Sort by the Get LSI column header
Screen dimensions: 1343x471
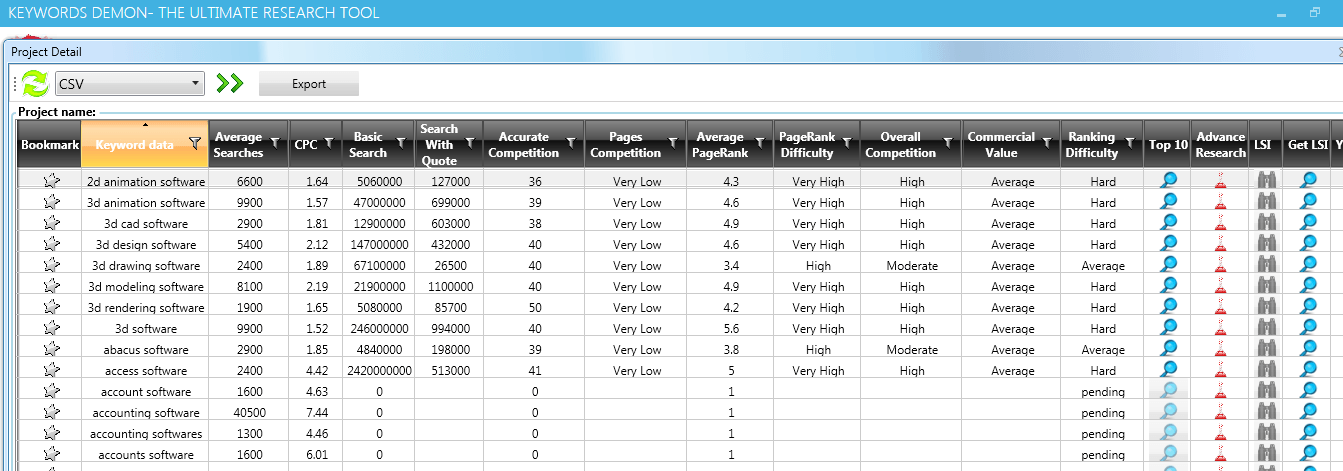pyautogui.click(x=1307, y=144)
